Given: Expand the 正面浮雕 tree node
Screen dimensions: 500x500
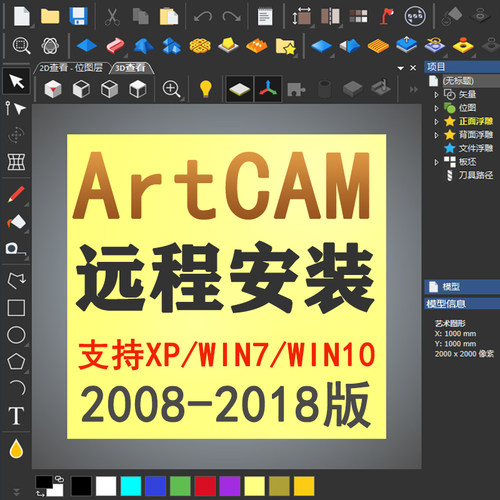Looking at the screenshot, I should [436, 122].
